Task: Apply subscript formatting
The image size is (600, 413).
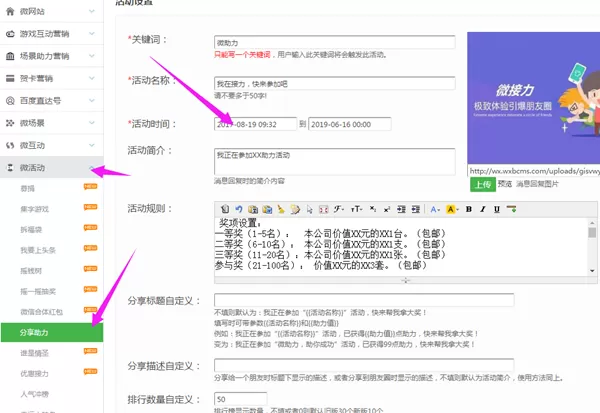Action: click(x=373, y=209)
